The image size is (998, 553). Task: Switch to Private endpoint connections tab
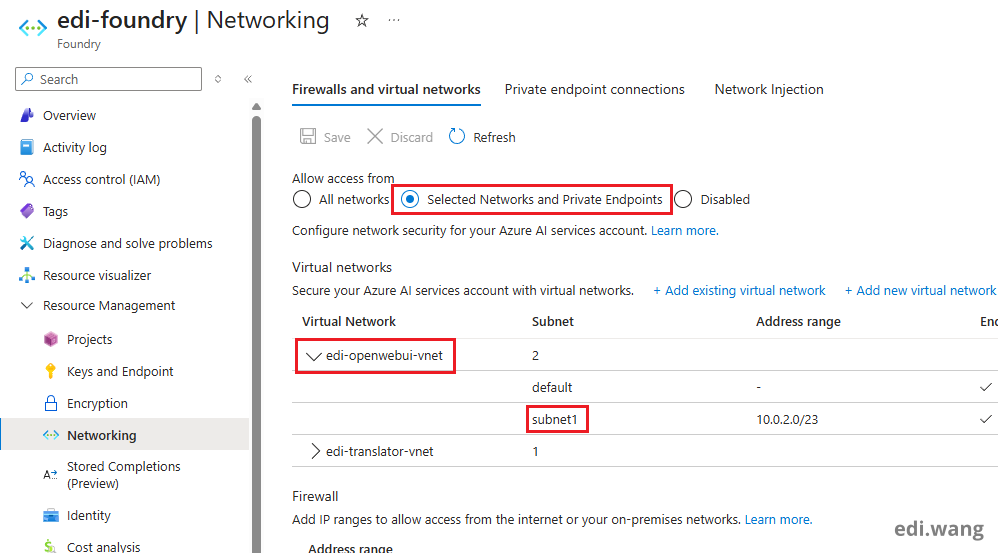click(x=594, y=89)
